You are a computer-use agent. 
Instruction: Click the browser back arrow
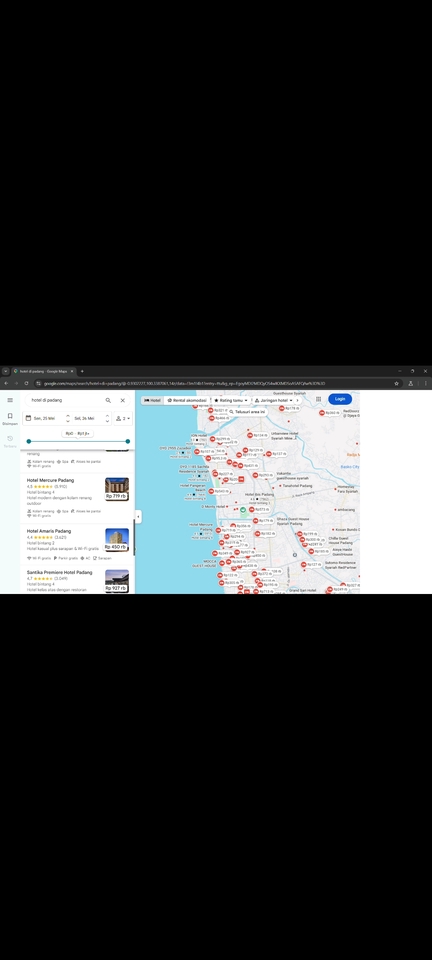[x=6, y=383]
